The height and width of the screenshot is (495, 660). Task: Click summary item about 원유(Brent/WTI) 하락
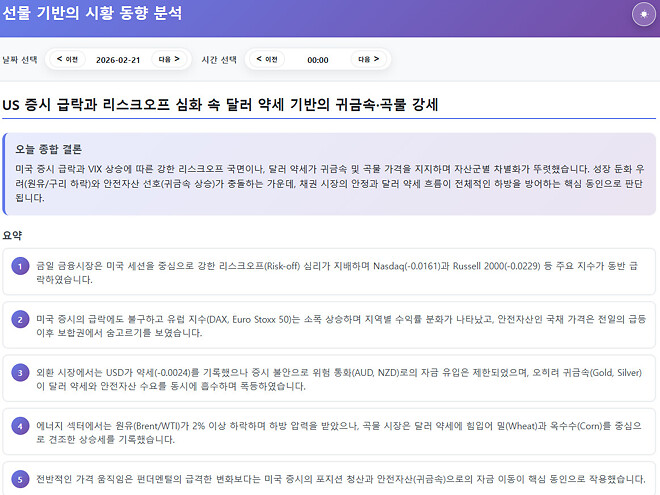pos(329,431)
